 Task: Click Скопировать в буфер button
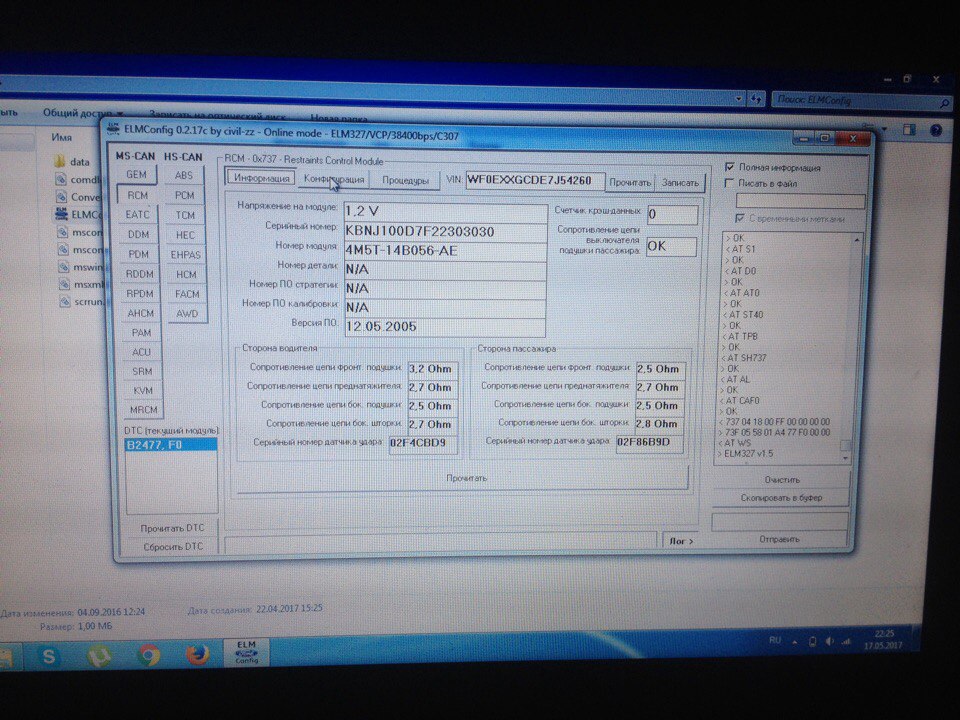[x=781, y=498]
